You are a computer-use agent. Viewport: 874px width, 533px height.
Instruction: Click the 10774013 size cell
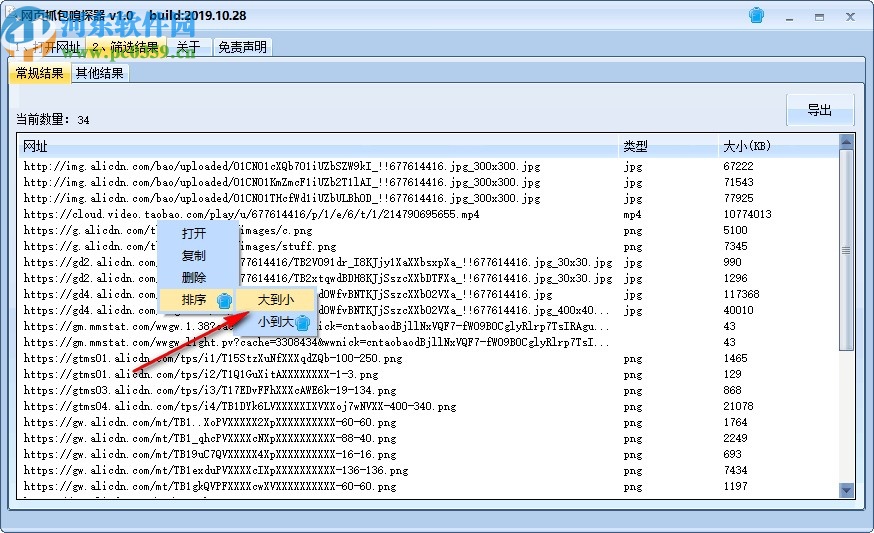pos(747,214)
